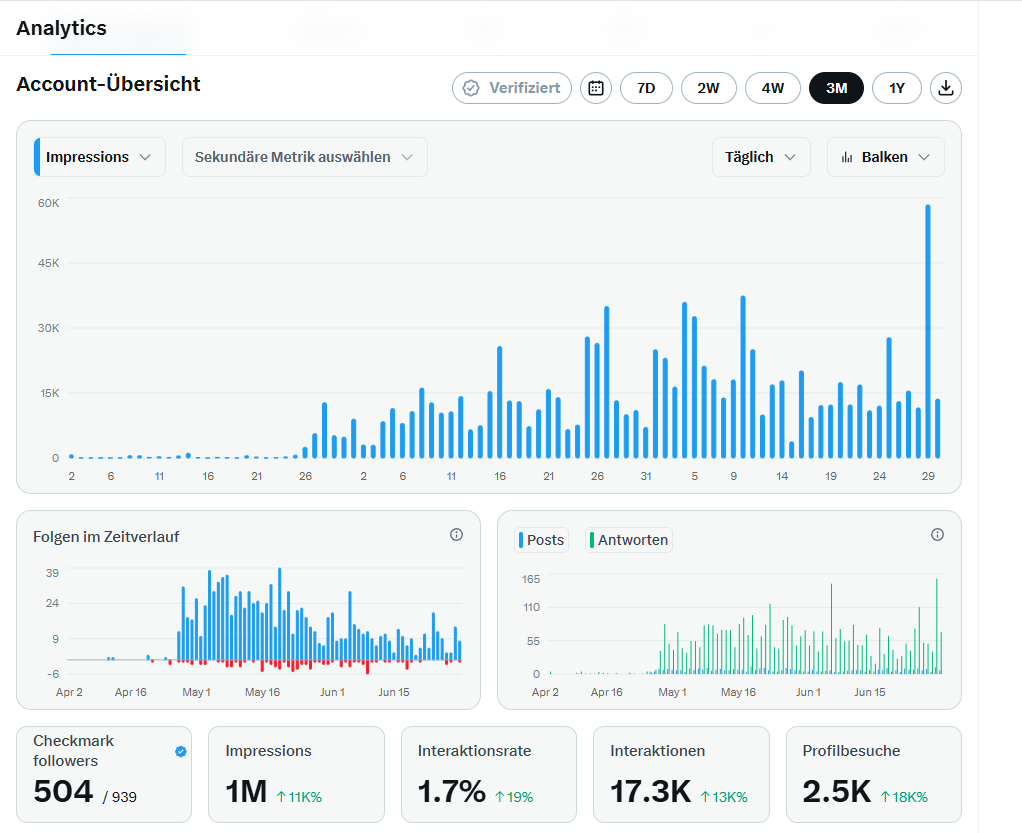Screen dimensions: 1022x833
Task: Toggle the Antworten series legend
Action: click(628, 540)
